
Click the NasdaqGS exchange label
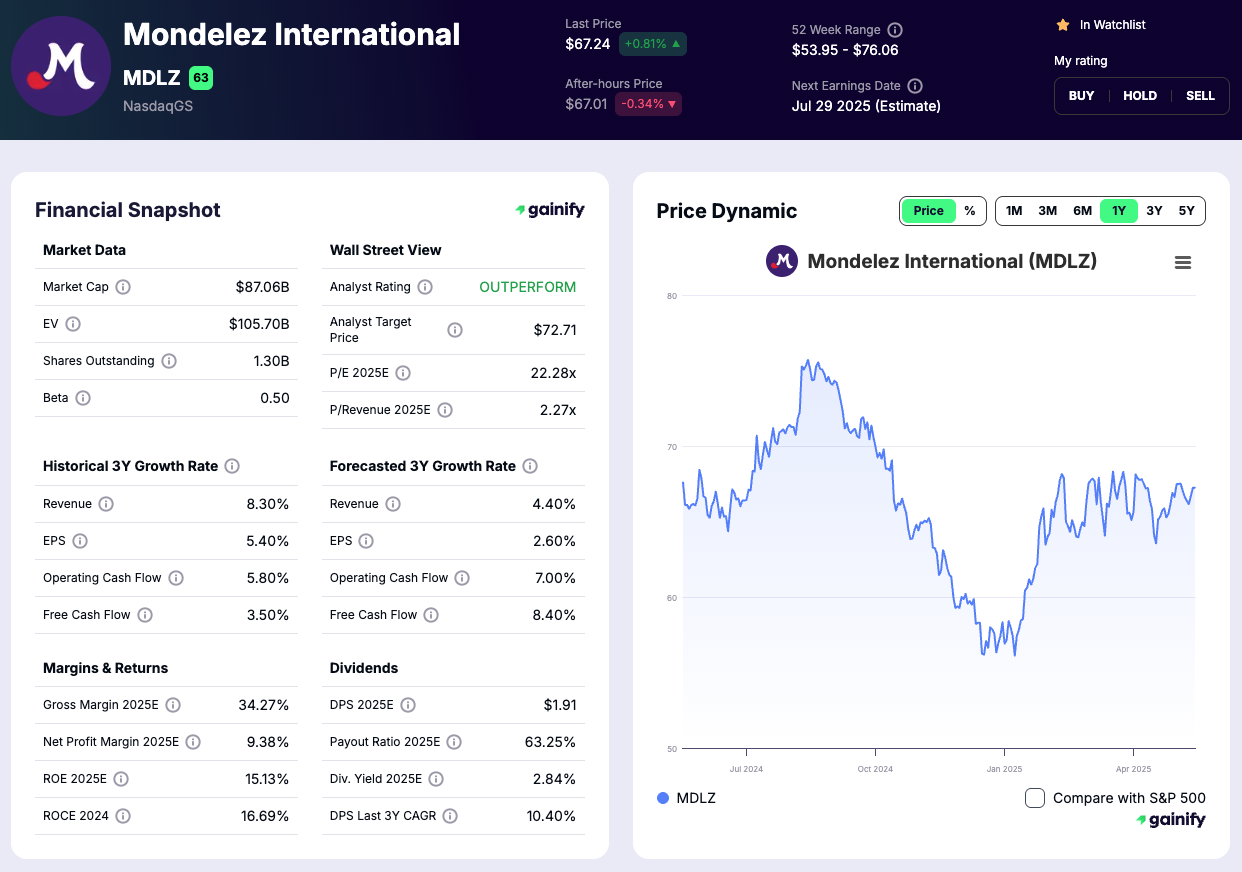pyautogui.click(x=158, y=105)
